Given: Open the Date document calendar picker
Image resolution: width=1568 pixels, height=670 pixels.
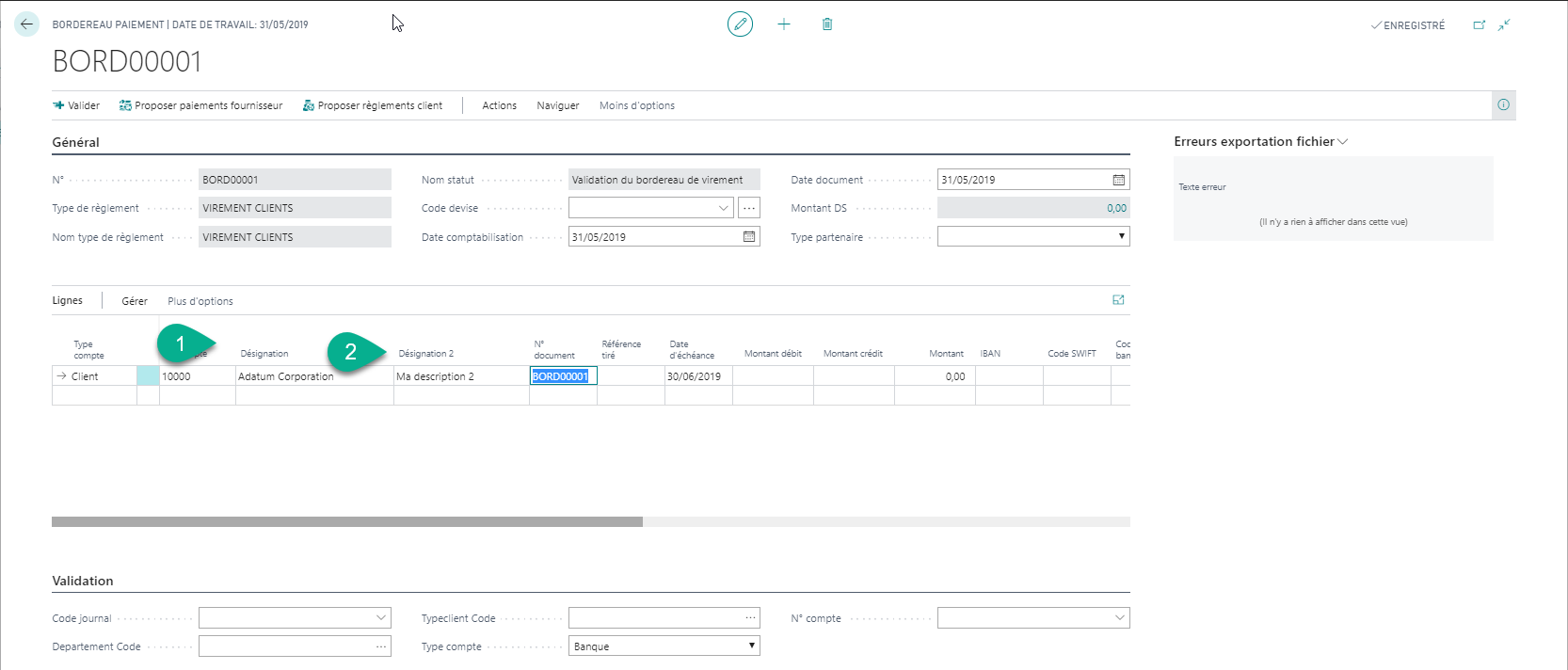Looking at the screenshot, I should click(x=1118, y=180).
